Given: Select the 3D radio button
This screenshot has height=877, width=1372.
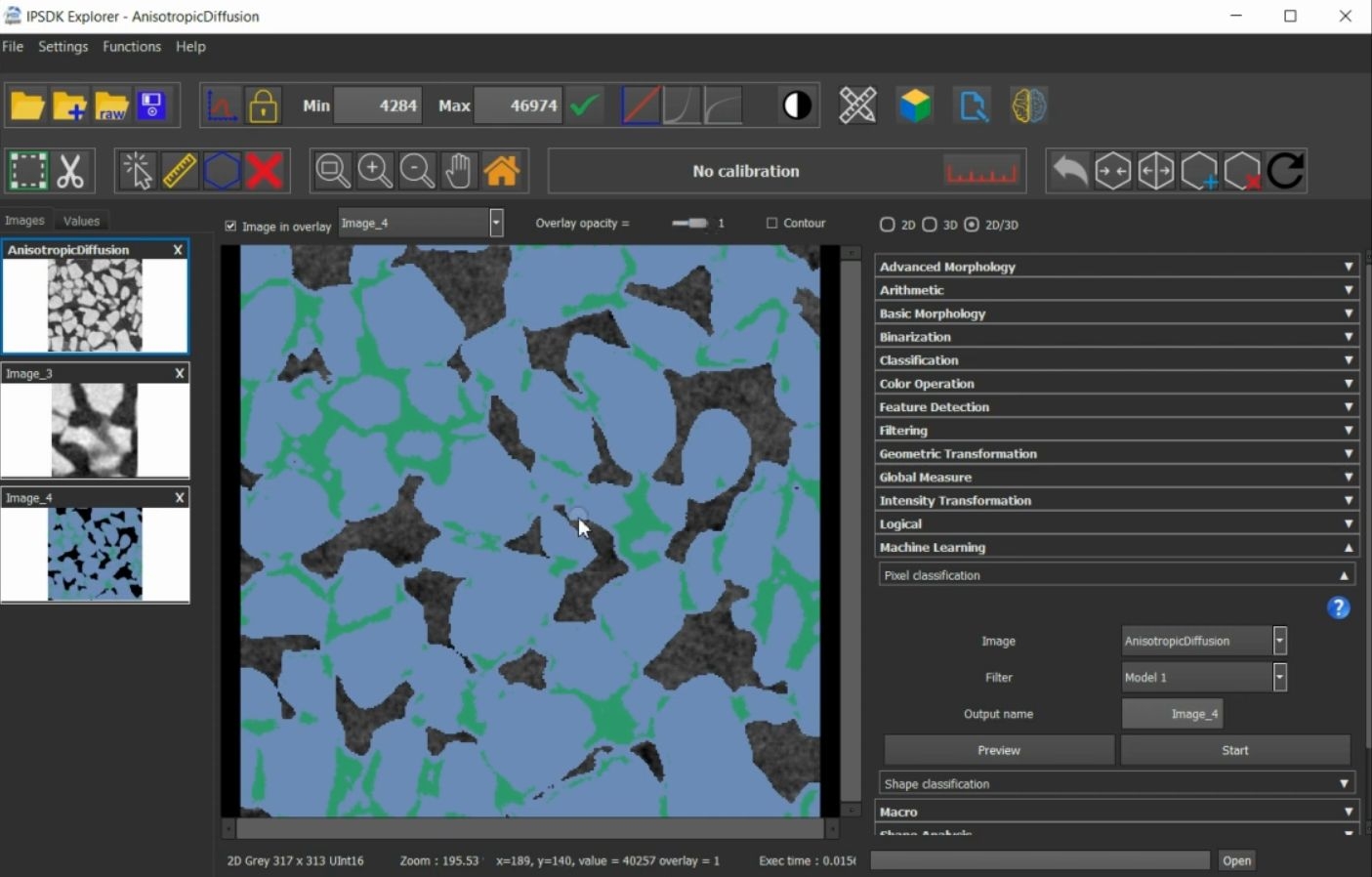Looking at the screenshot, I should [930, 225].
